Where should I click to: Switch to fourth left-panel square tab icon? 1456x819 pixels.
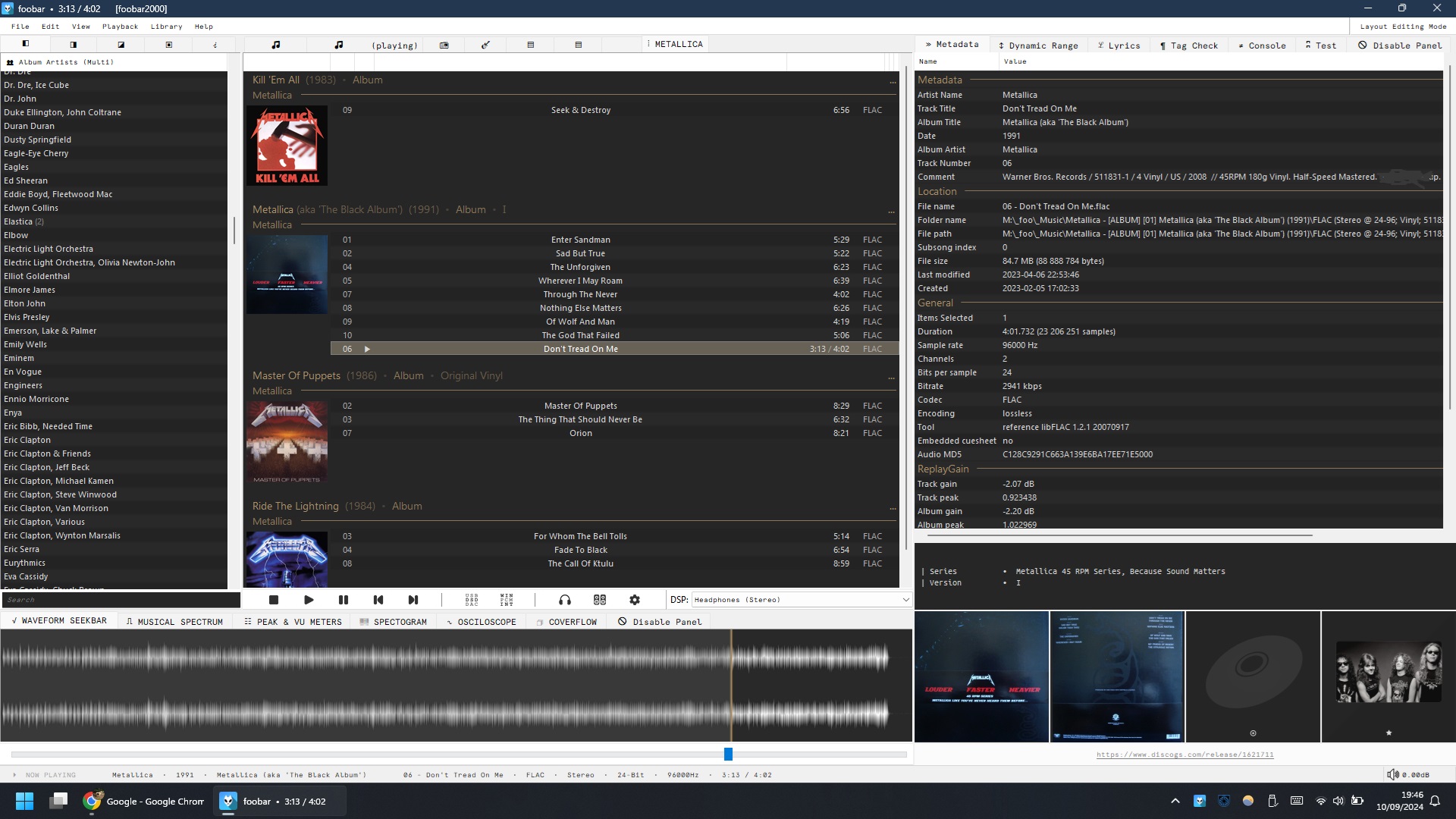168,45
